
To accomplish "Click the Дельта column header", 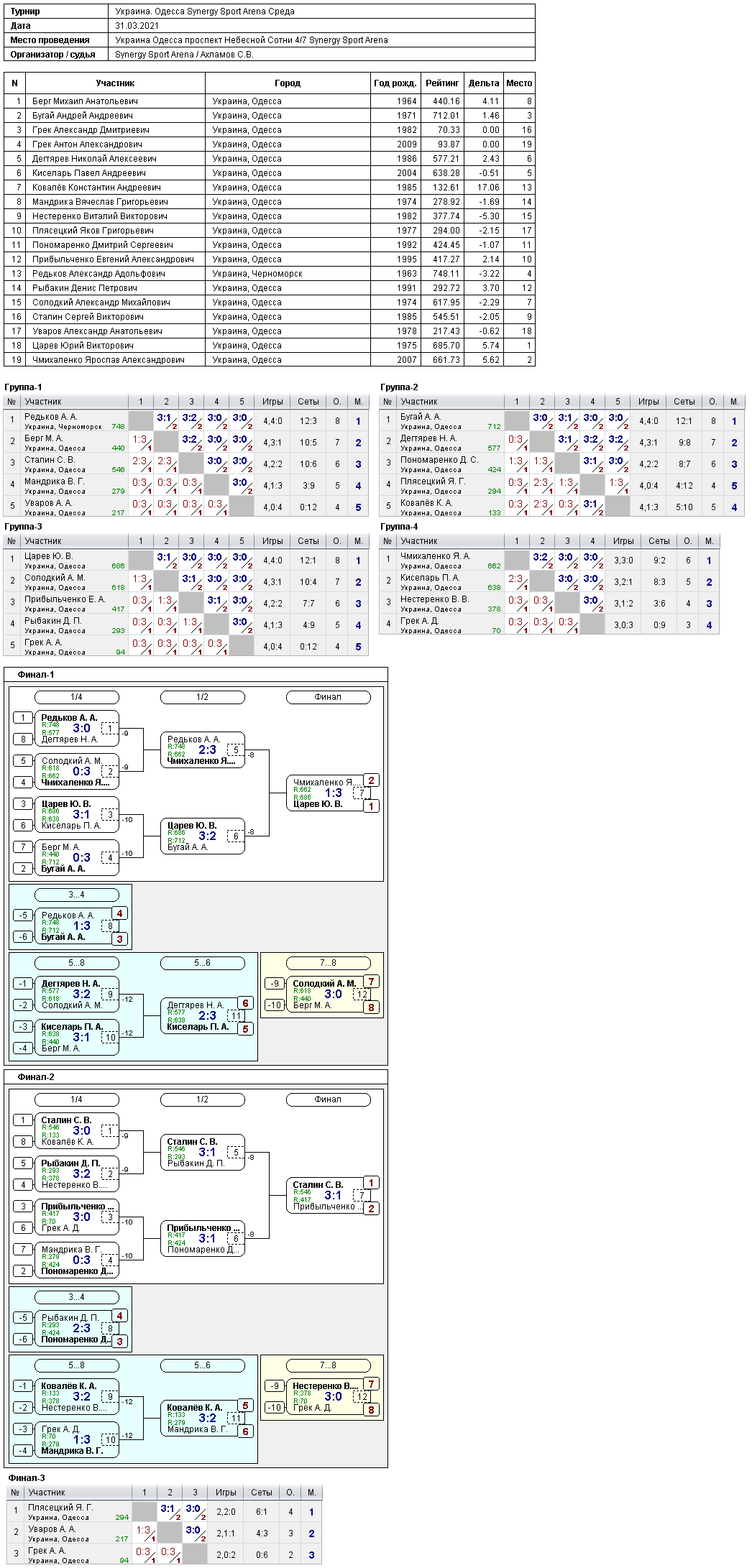I will 483,83.
